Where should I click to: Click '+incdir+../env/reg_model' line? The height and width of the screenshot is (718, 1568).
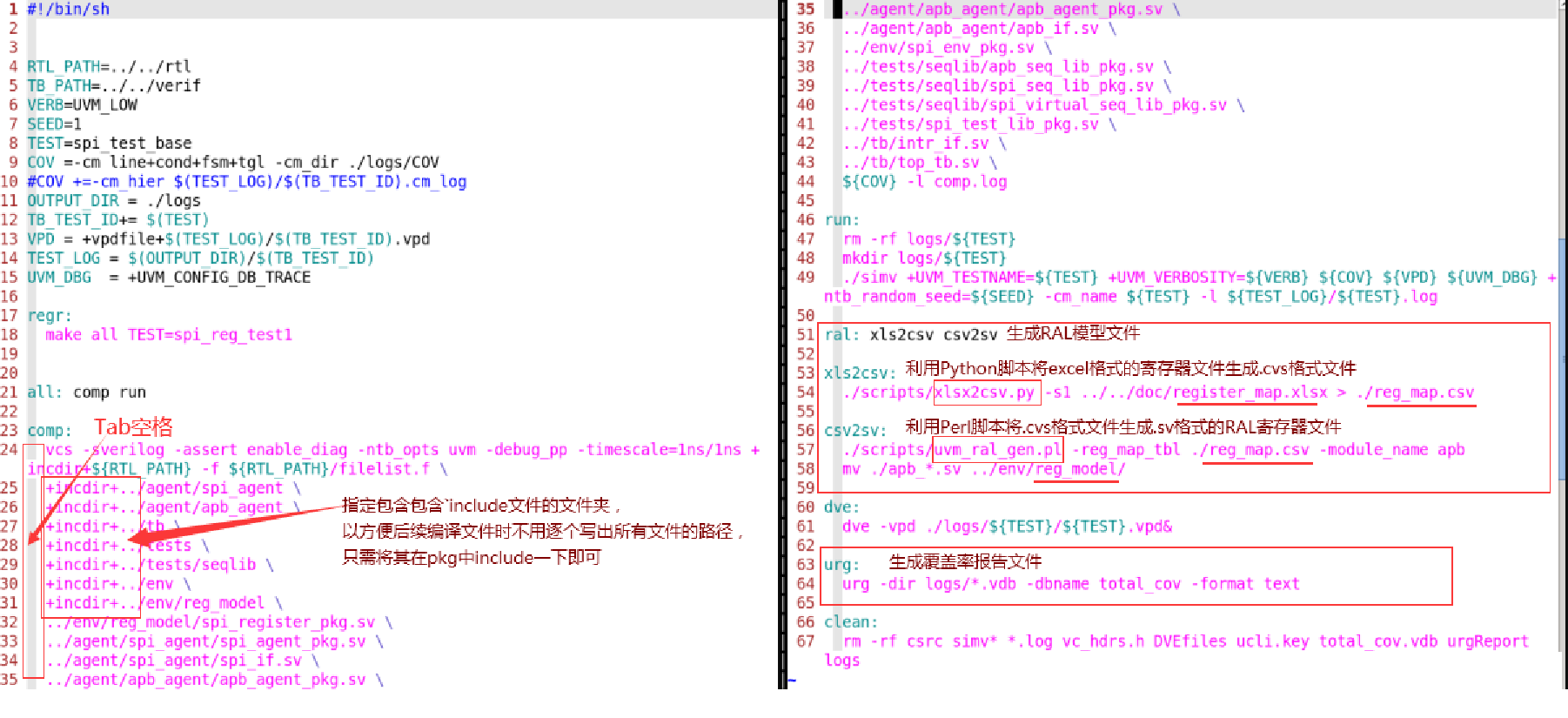[x=164, y=602]
